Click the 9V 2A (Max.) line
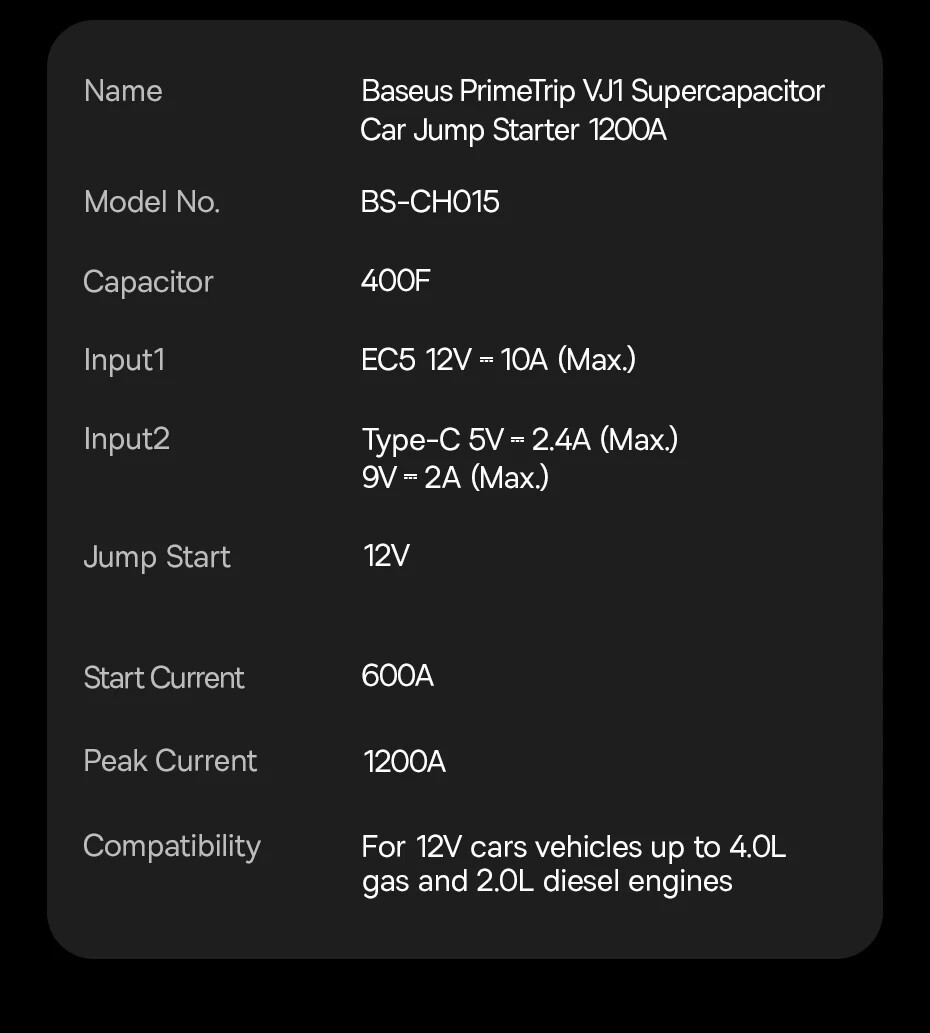The image size is (930, 1033). point(455,478)
